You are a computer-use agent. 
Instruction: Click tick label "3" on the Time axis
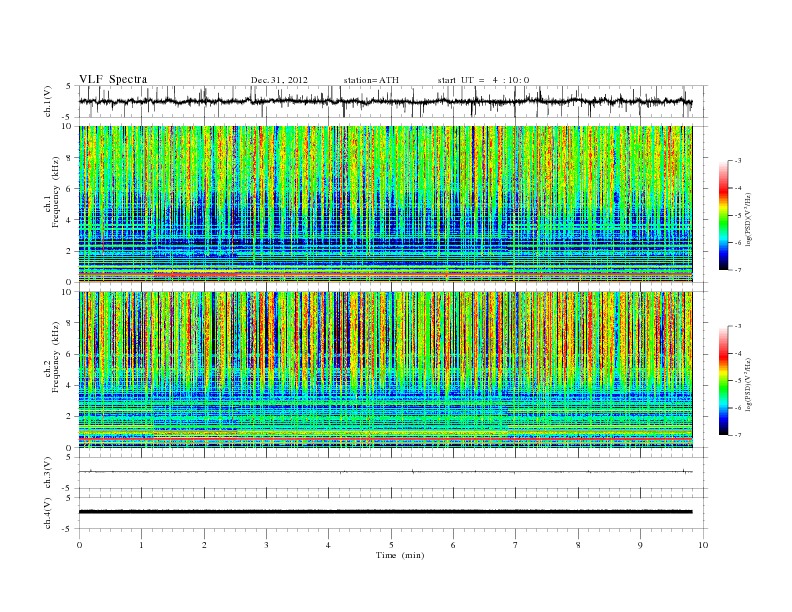[x=266, y=545]
